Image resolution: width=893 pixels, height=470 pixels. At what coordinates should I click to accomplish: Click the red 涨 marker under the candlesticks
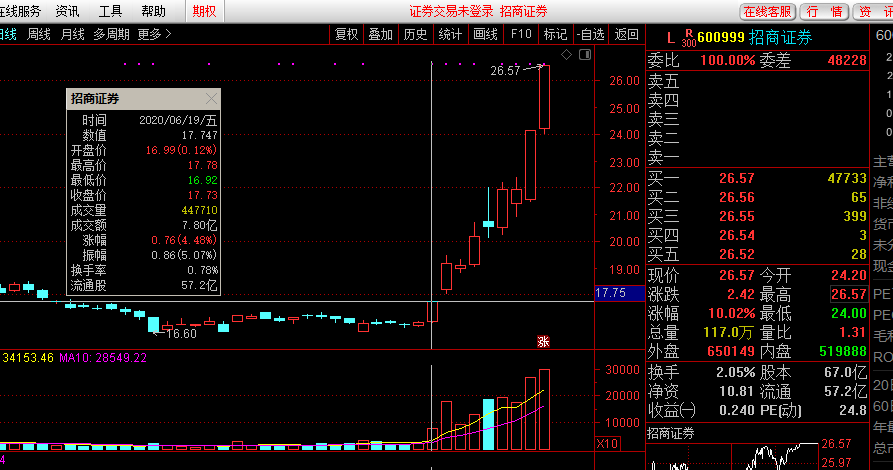point(544,340)
